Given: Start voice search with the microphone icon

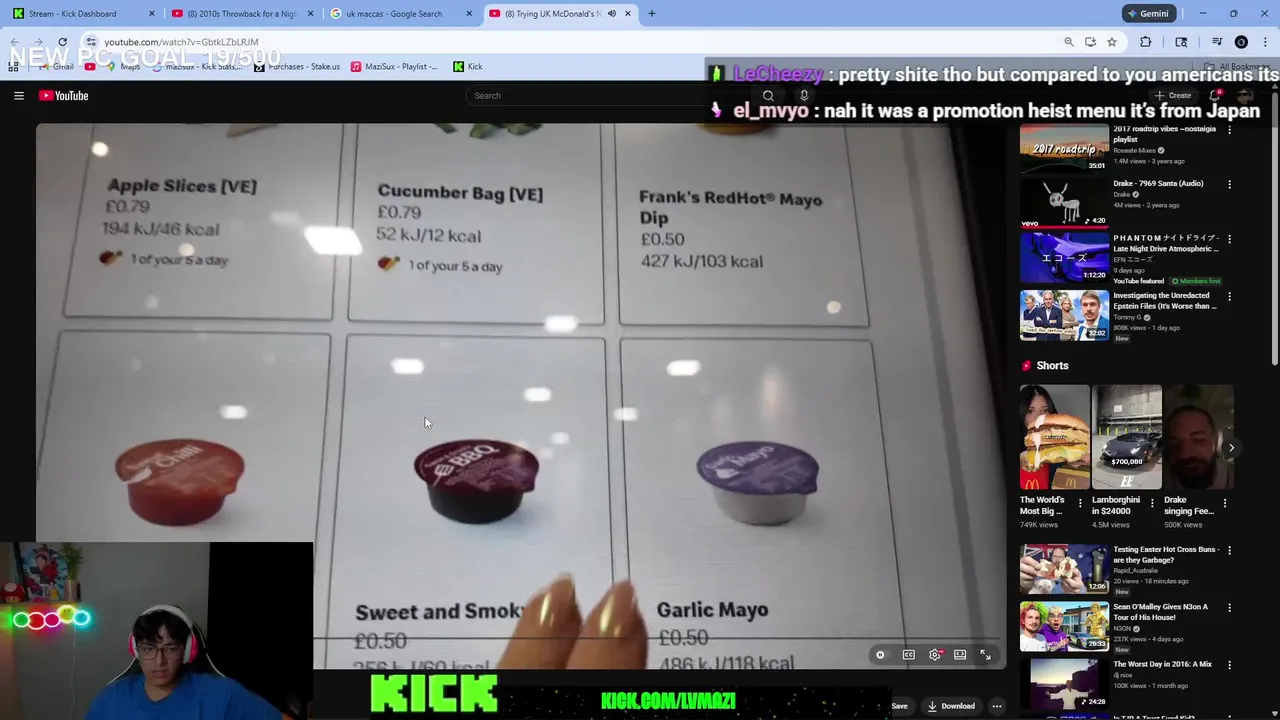Looking at the screenshot, I should [x=804, y=96].
